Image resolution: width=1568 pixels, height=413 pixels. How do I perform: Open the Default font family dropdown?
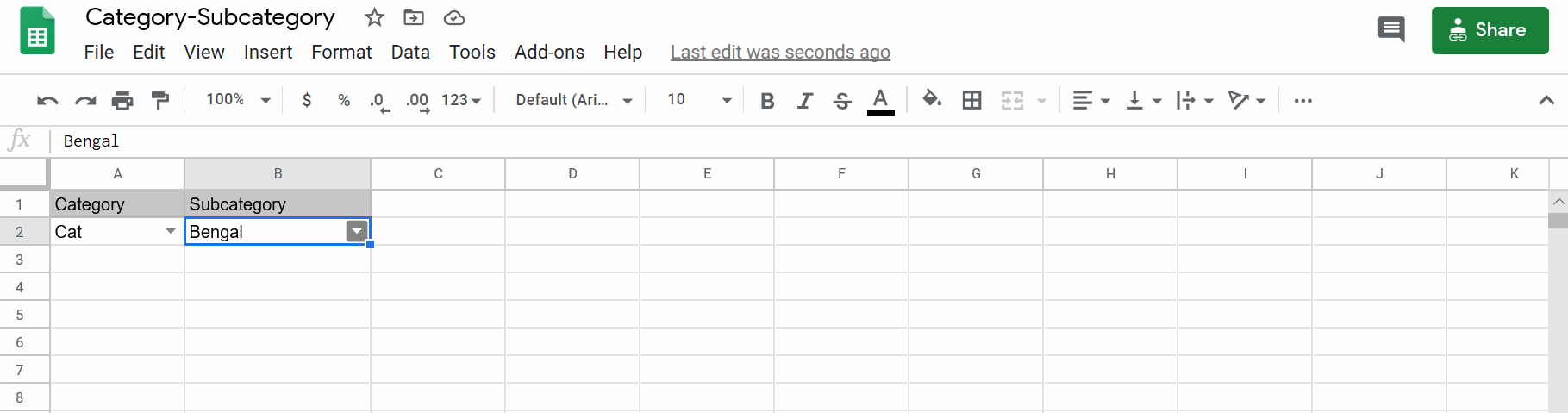tap(574, 100)
